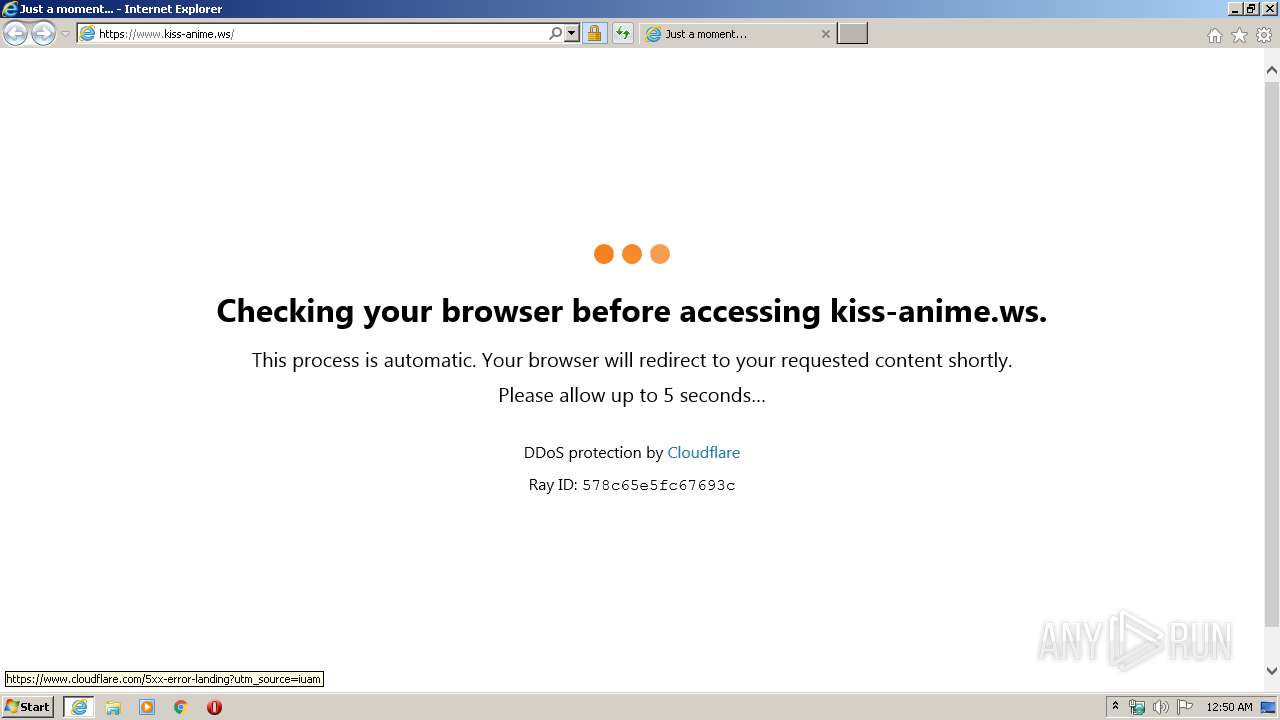Open a new blank tab
Screen dimensions: 1280x720
852,34
